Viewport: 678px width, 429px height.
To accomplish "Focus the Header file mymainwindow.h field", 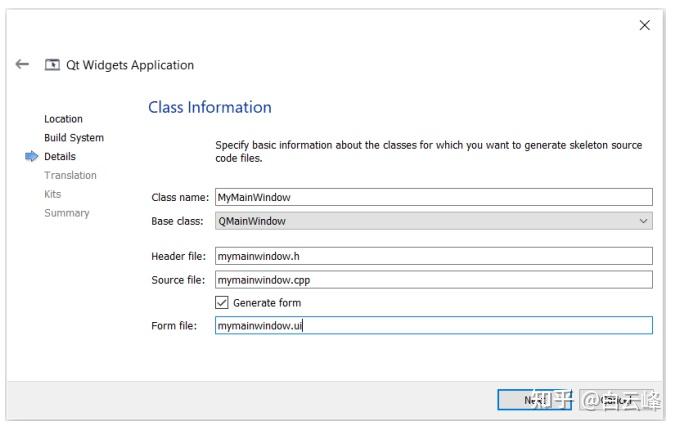I will 433,257.
